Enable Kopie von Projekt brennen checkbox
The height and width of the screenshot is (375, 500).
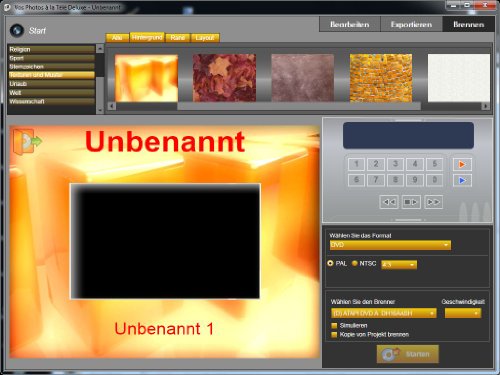click(334, 335)
